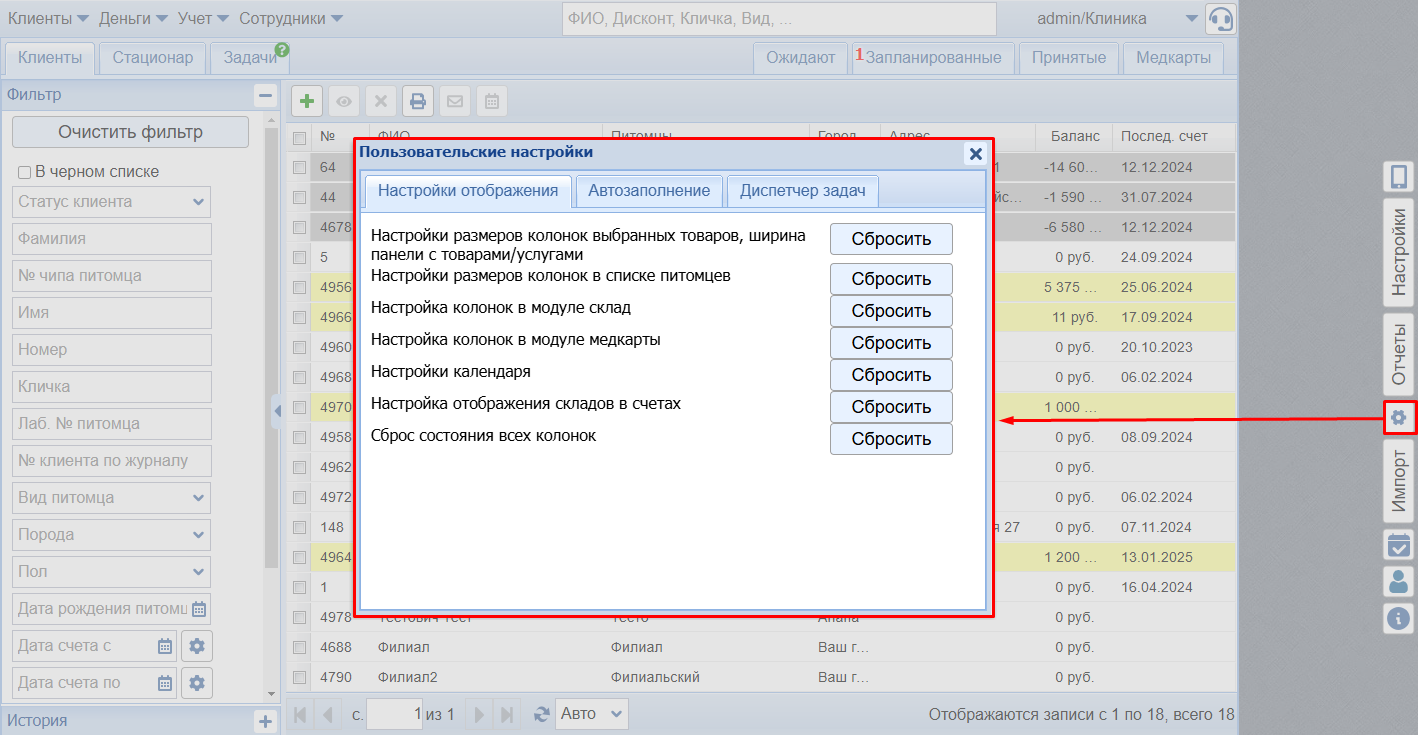Click the 'Очистить фильтр' button

[x=130, y=132]
